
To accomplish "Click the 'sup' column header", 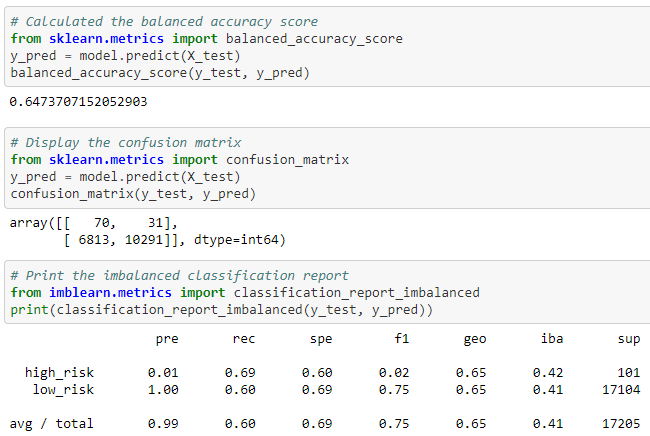I will coord(629,339).
